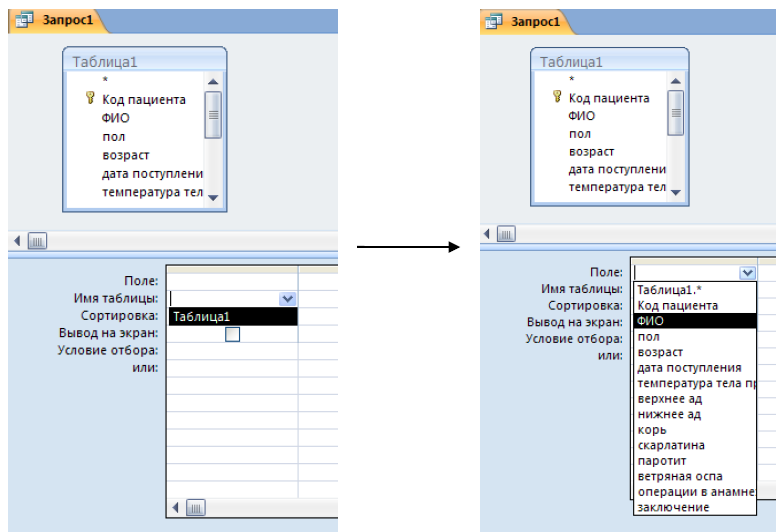This screenshot has width=784, height=532.
Task: Click scroll down arrow of right Таблица1 list
Action: 676,192
